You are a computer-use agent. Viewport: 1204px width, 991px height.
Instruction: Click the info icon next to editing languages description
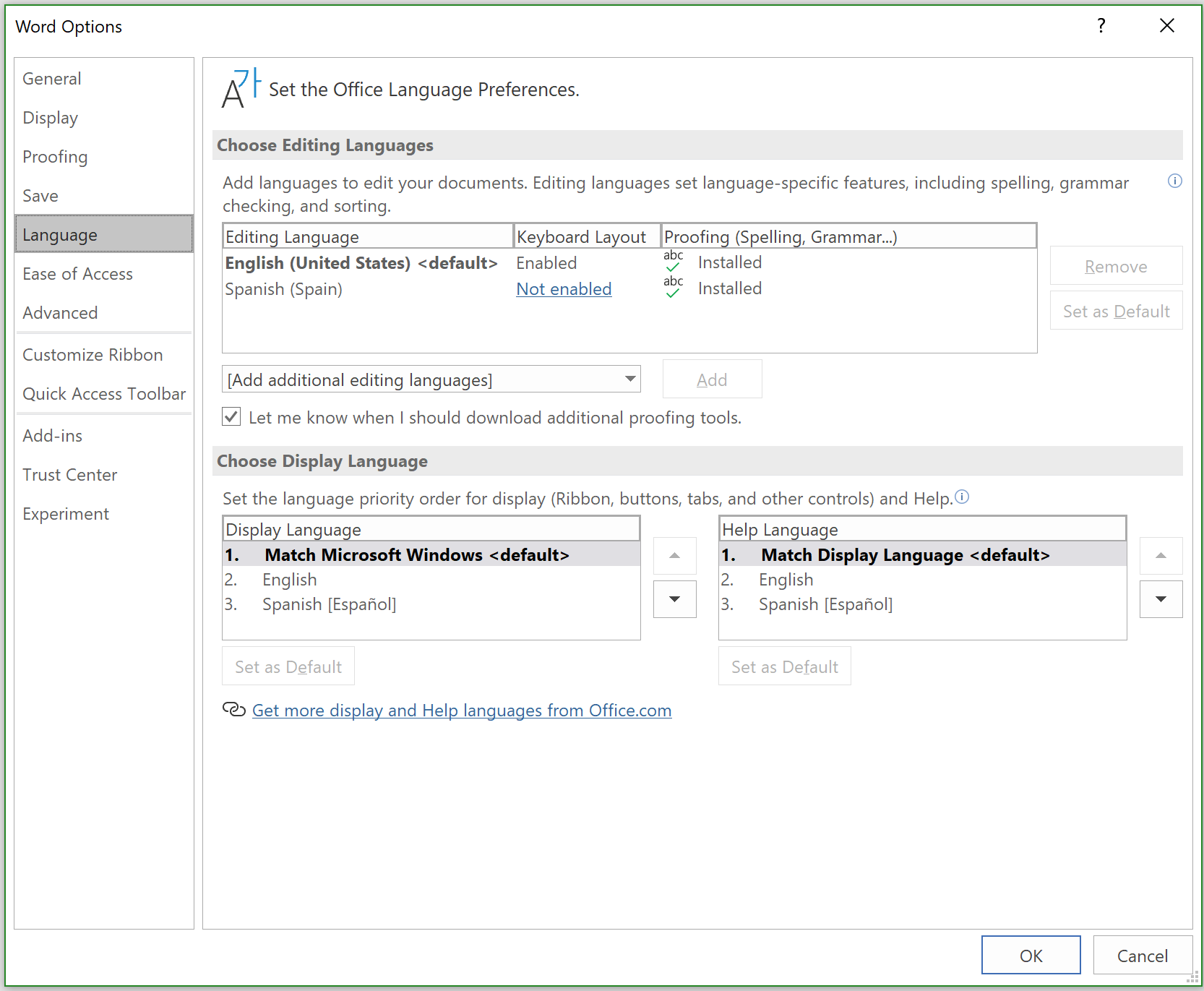click(x=1175, y=181)
